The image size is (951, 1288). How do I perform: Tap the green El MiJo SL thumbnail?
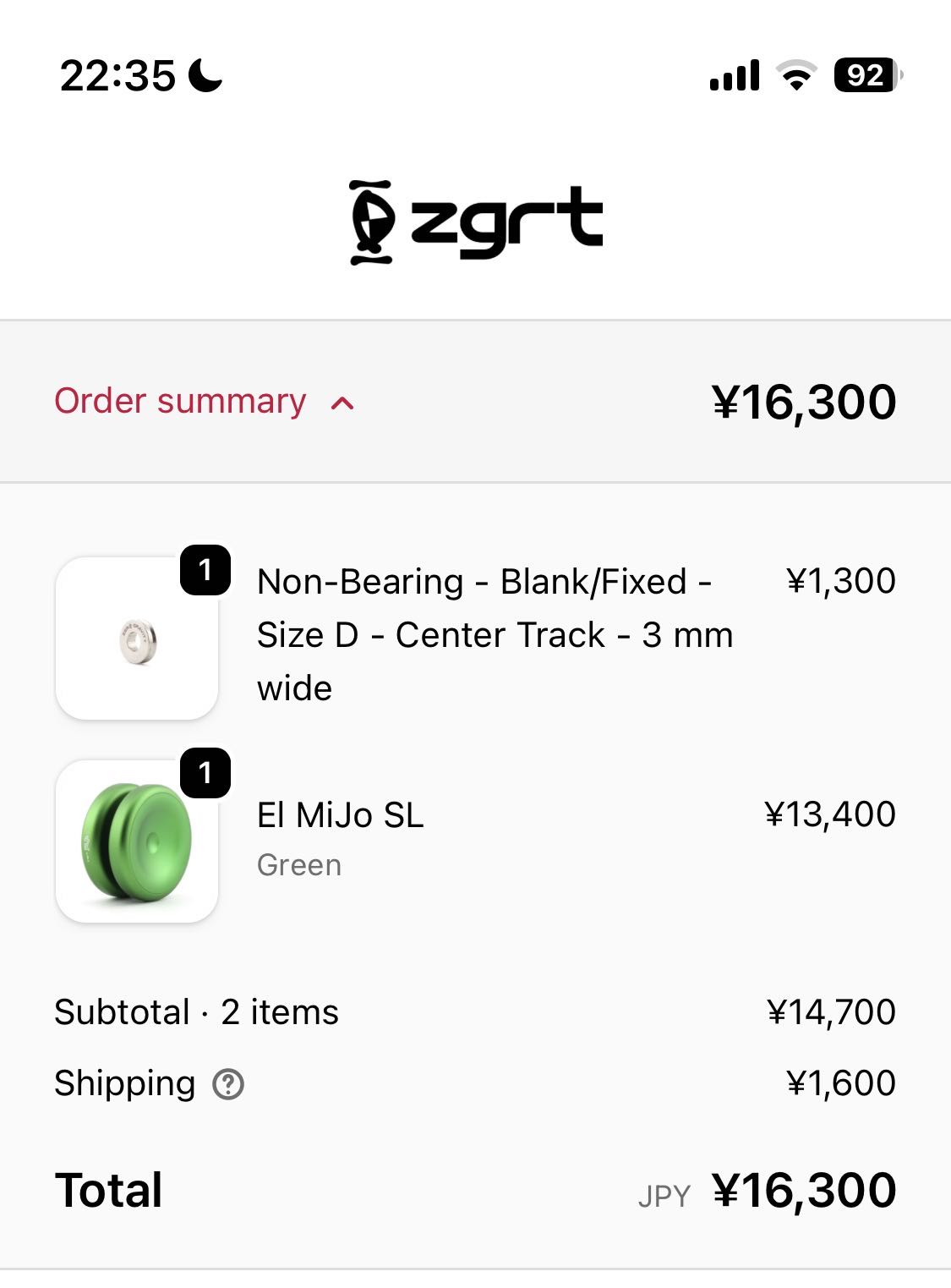137,841
